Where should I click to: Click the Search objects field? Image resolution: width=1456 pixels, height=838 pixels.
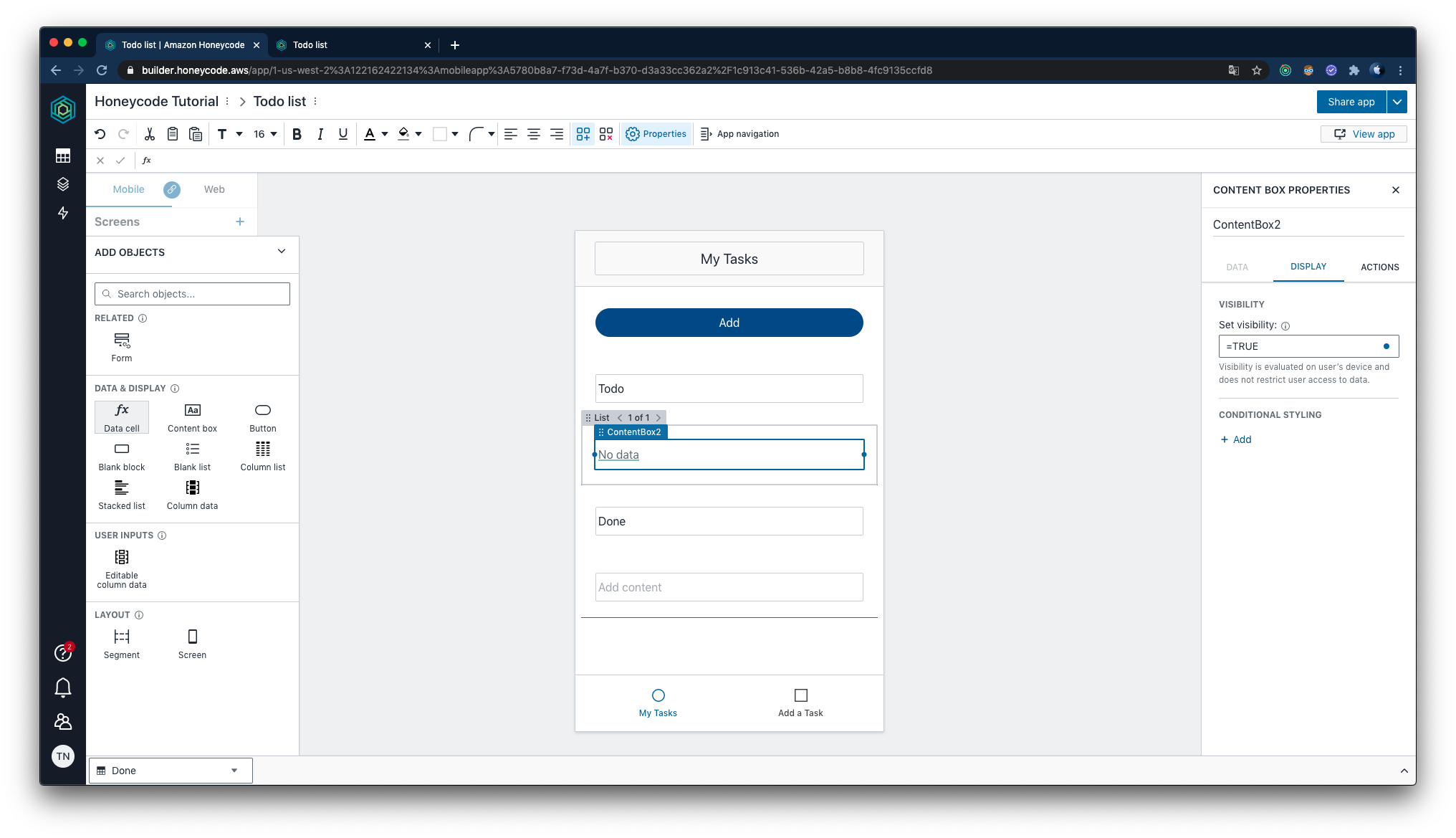(x=192, y=294)
